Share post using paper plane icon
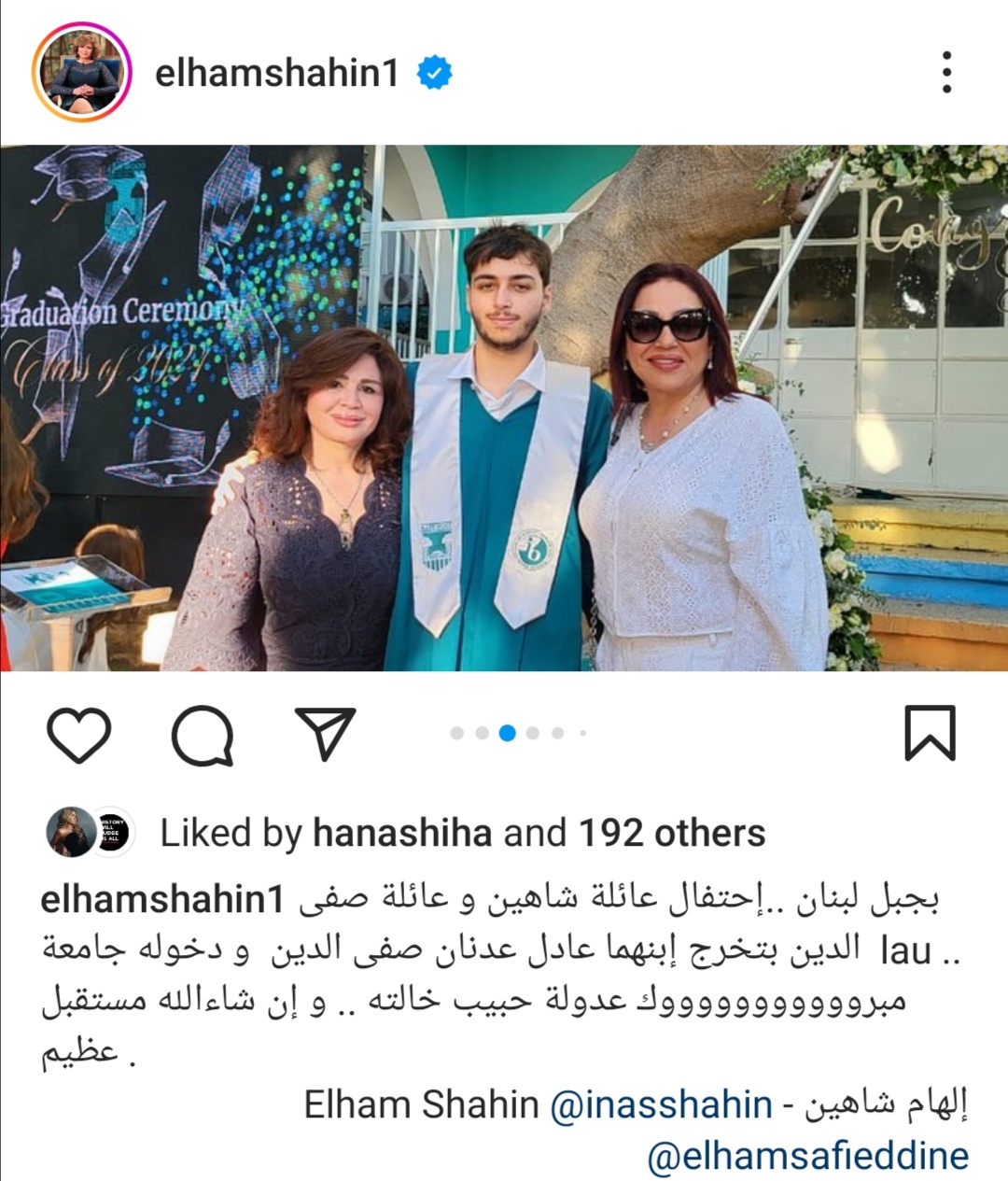 point(326,733)
